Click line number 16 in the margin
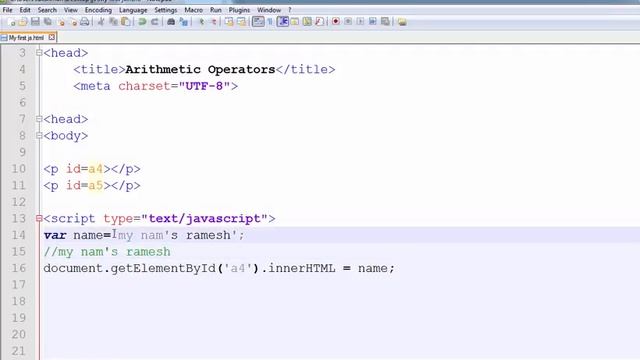The image size is (640, 360). pyautogui.click(x=18, y=268)
